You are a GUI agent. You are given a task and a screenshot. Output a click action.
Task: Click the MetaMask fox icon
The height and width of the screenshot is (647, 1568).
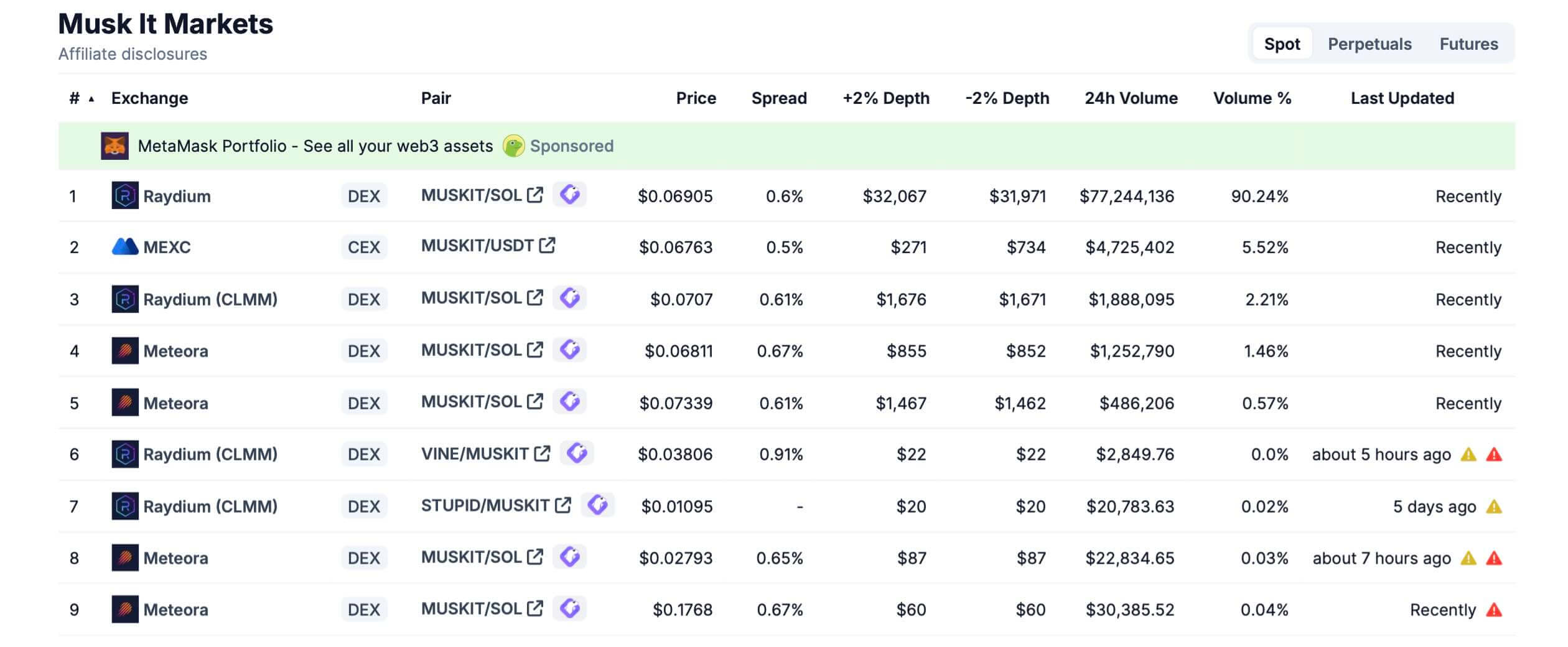coord(114,146)
